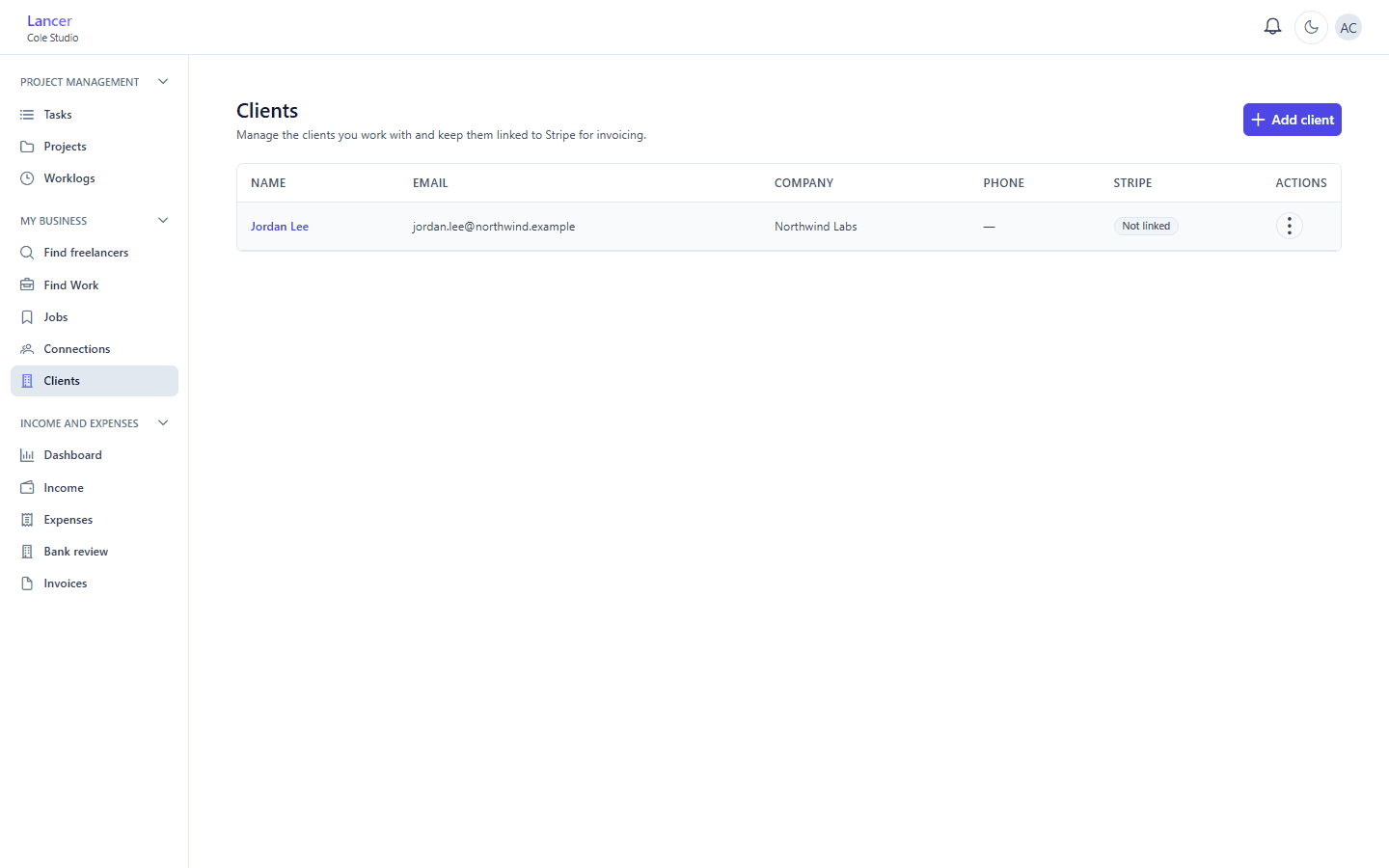
Task: Click the Connections people icon
Action: (27, 349)
